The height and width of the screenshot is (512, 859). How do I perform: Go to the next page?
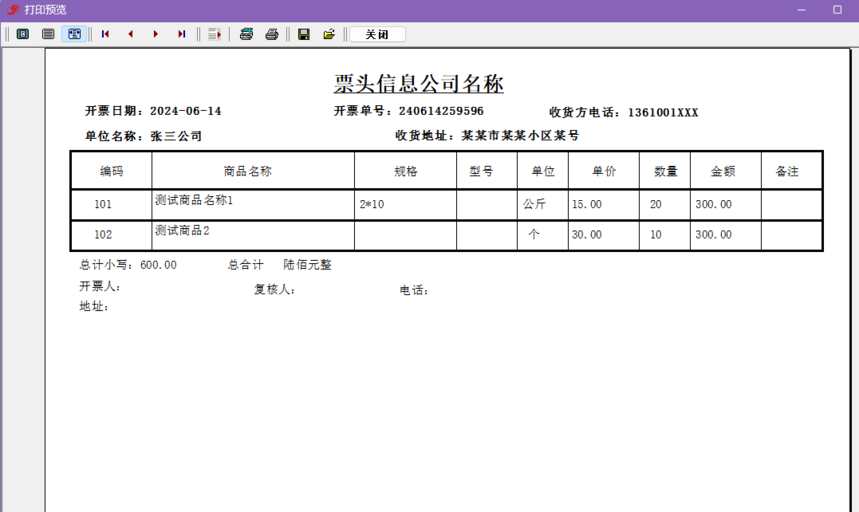tap(156, 34)
